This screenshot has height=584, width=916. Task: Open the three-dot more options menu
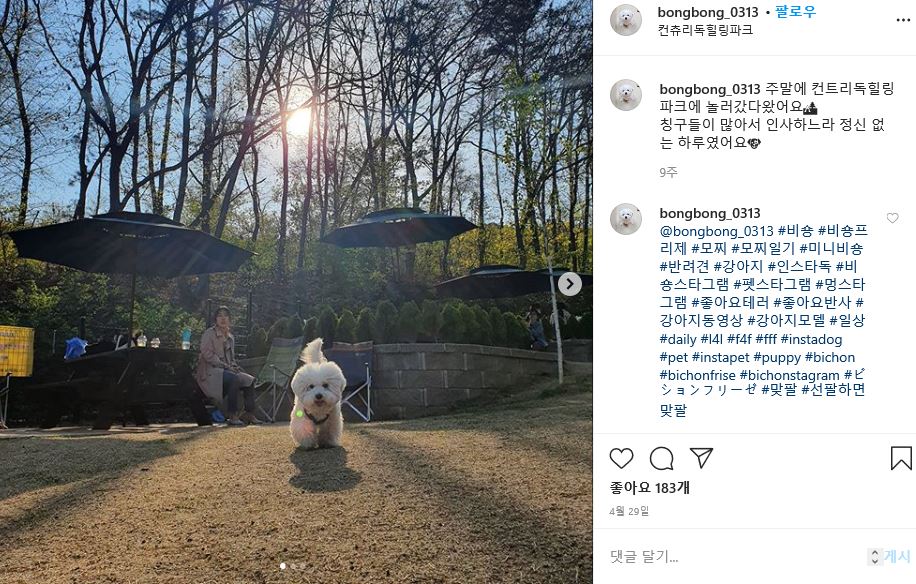coord(903,20)
